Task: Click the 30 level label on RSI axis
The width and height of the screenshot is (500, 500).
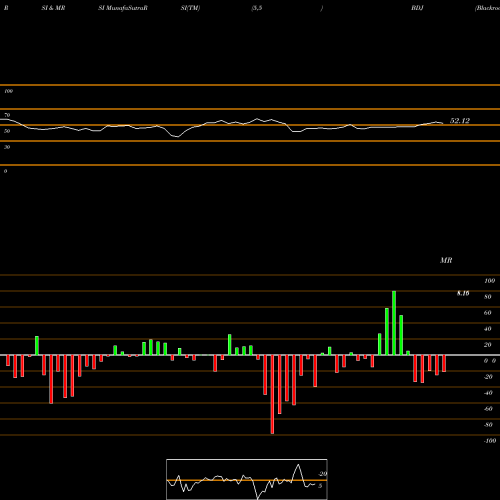Action: (x=7, y=147)
